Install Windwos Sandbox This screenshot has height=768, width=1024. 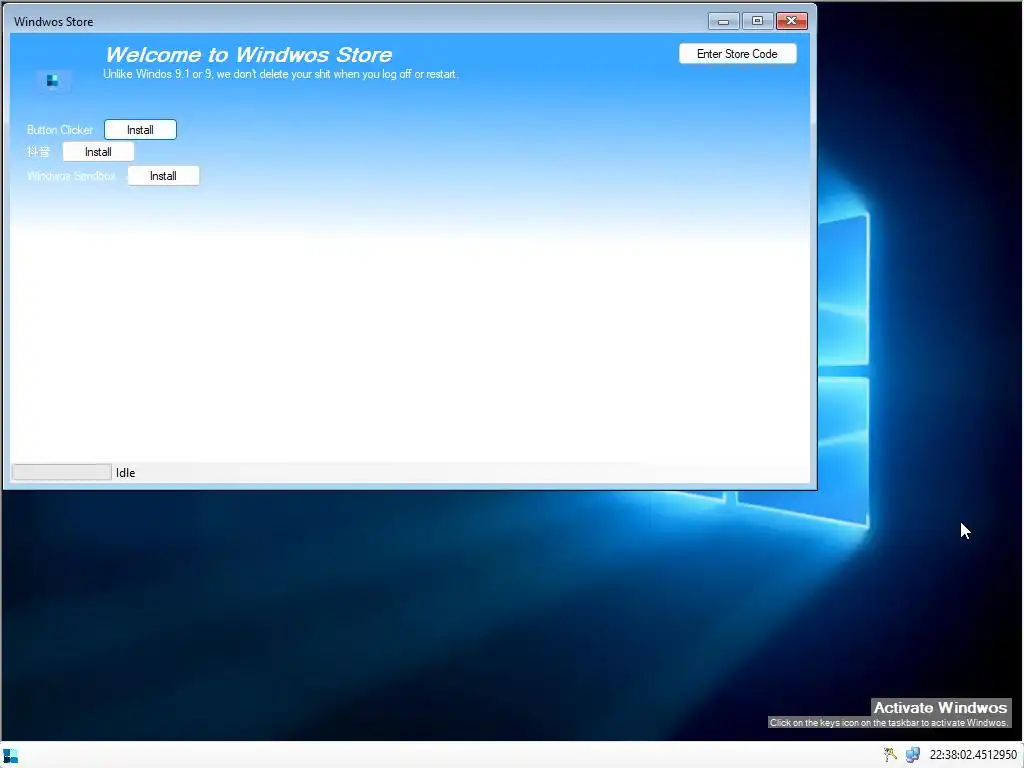click(x=163, y=176)
